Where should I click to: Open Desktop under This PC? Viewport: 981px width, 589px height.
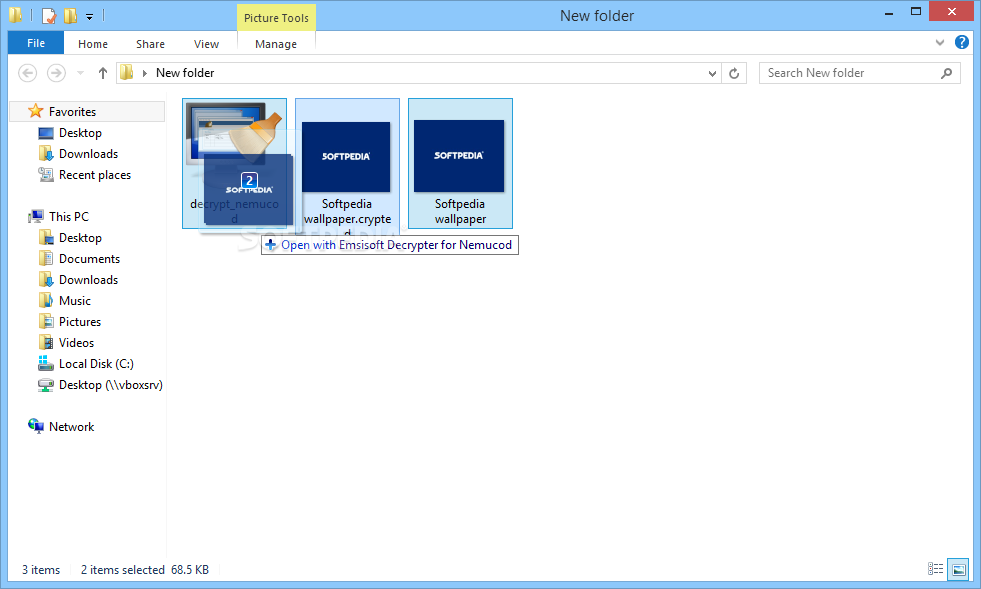tap(80, 238)
